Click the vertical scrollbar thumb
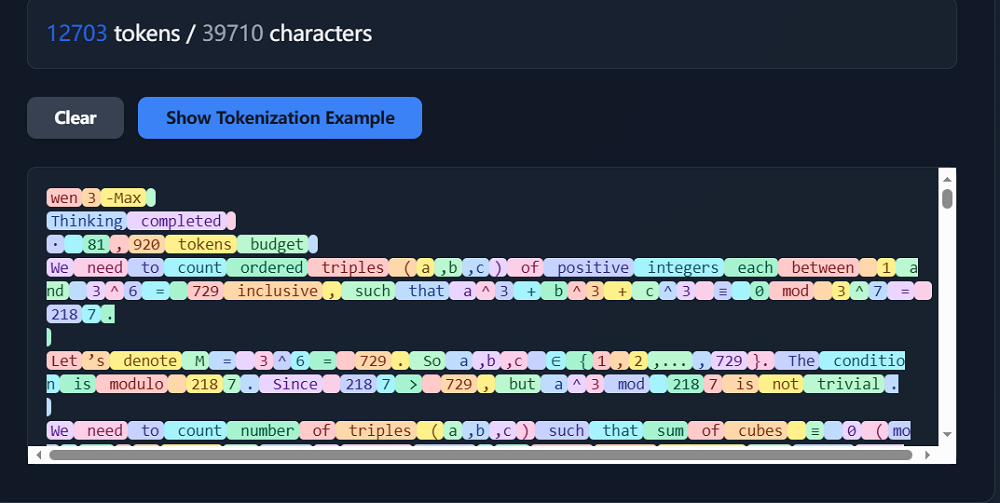 [947, 197]
